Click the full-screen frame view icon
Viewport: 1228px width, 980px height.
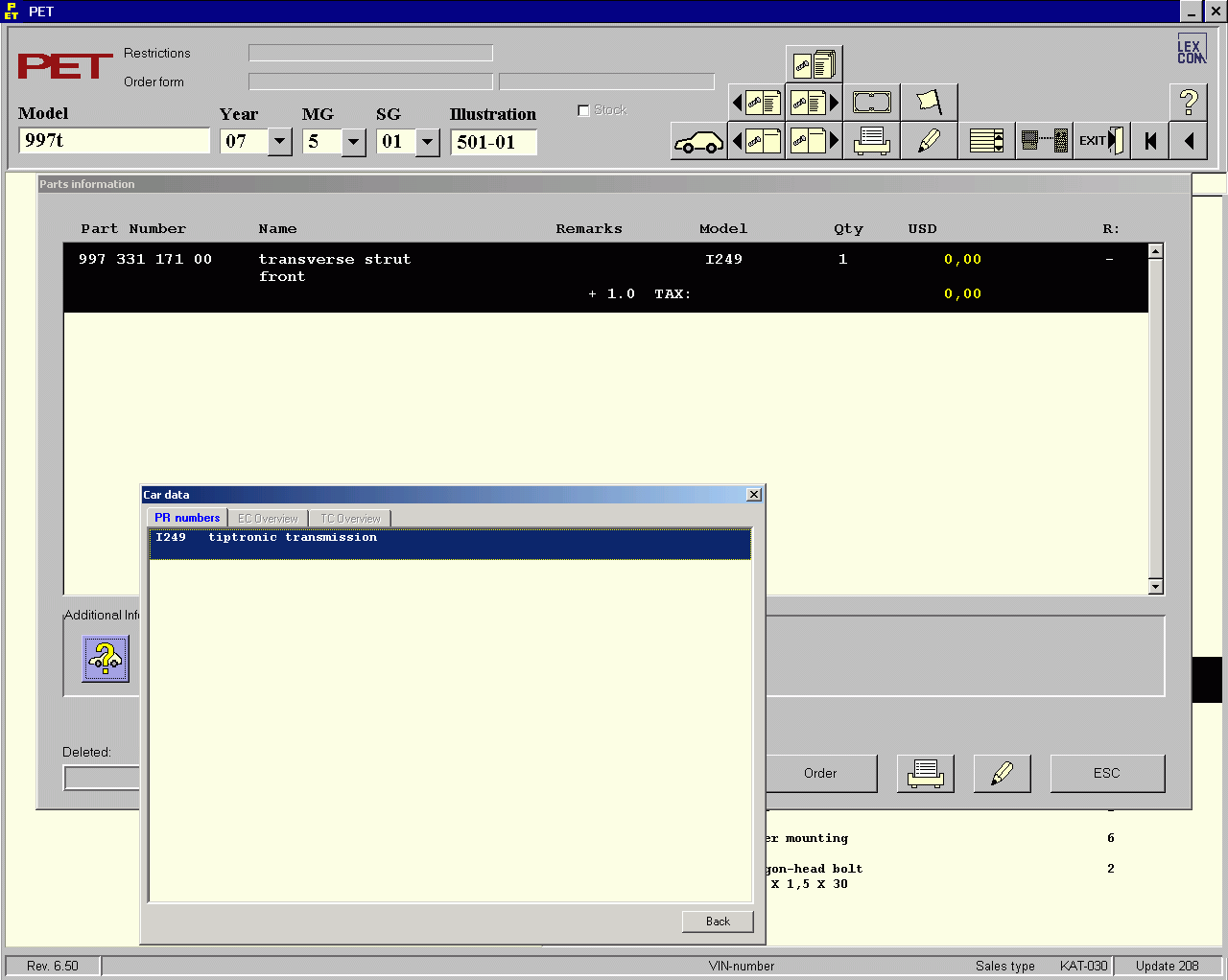tap(872, 102)
